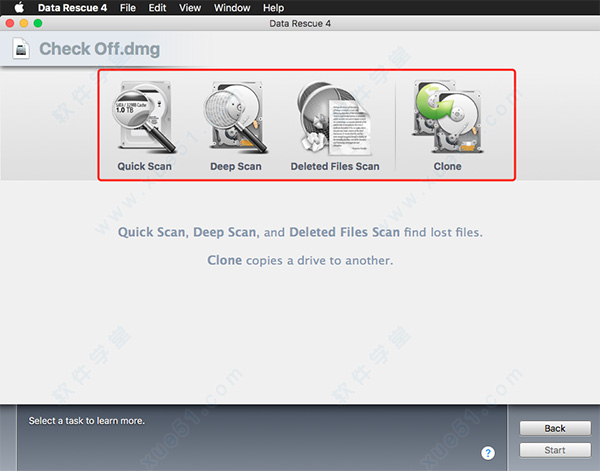This screenshot has width=600, height=471.
Task: Click the 'find lost files.' description line
Action: 300,232
